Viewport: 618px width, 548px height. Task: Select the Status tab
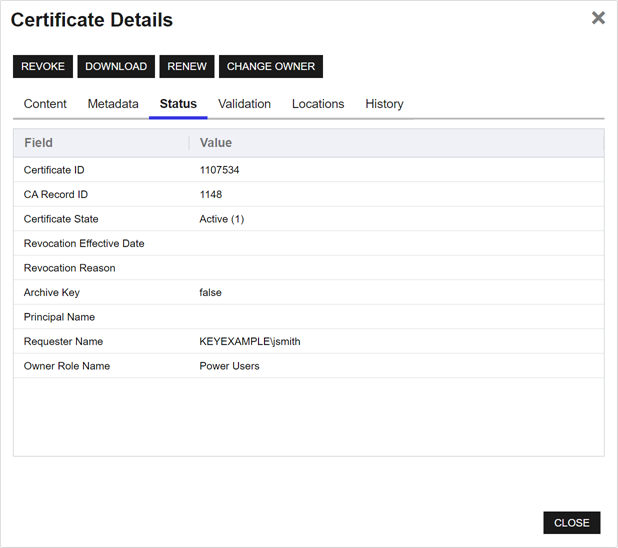tap(178, 104)
